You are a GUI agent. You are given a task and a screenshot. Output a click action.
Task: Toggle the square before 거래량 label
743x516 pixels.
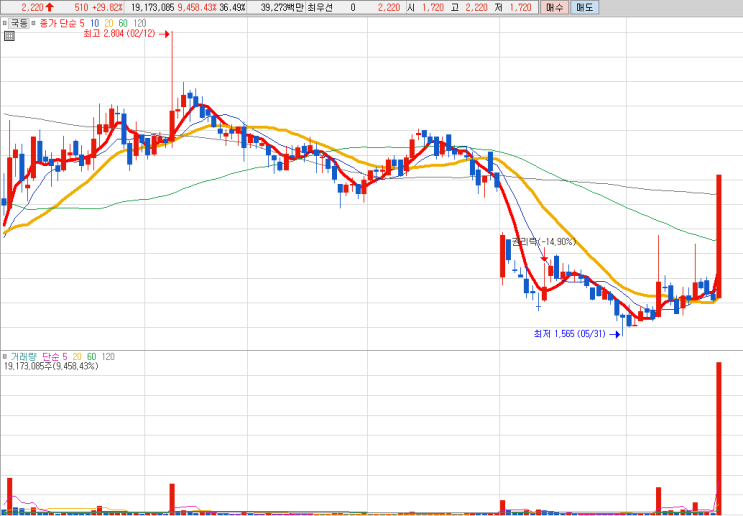pyautogui.click(x=5, y=356)
